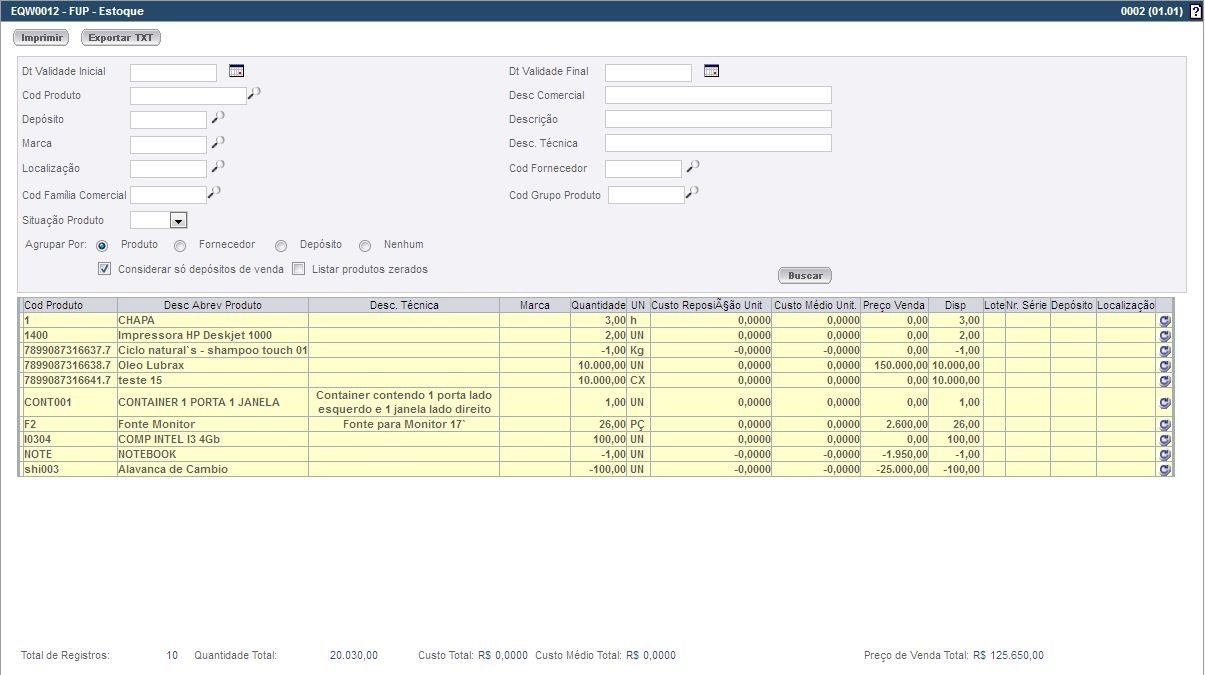The width and height of the screenshot is (1205, 675).
Task: Open help question mark icon
Action: (x=1195, y=11)
